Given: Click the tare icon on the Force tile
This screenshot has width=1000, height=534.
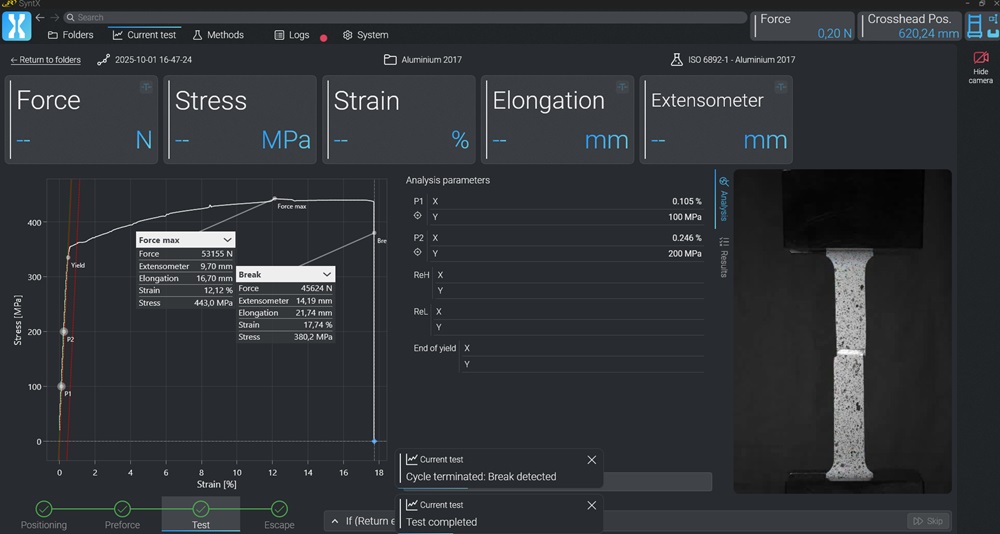Looking at the screenshot, I should click(x=146, y=87).
